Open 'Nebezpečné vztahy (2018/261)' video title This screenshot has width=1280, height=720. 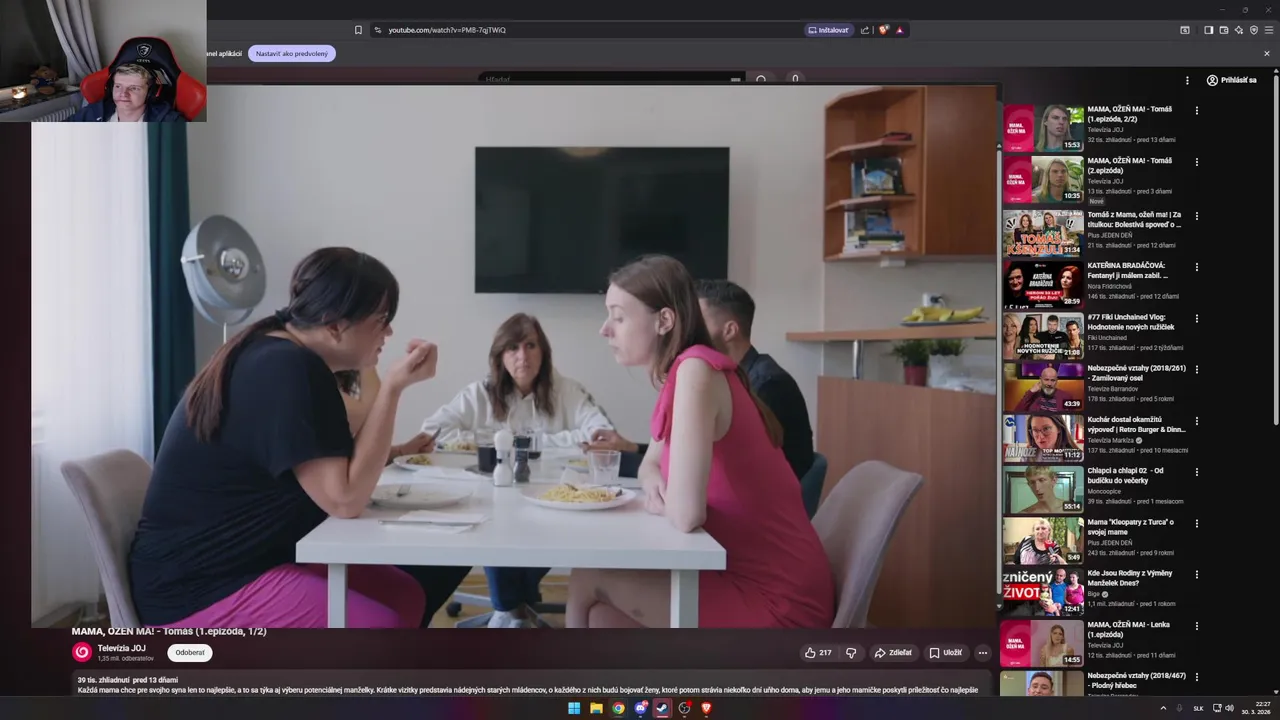click(x=1137, y=373)
